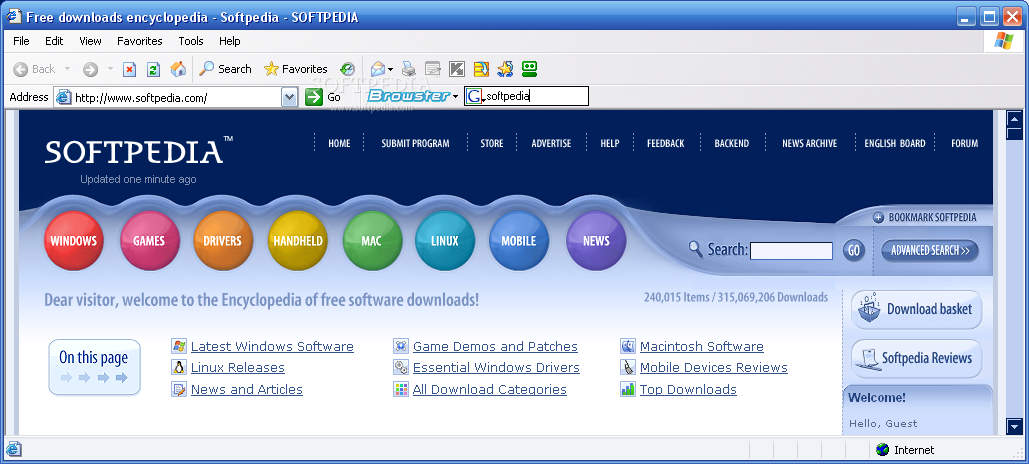
Task: Open the Forward button history dropdown
Action: (110, 69)
